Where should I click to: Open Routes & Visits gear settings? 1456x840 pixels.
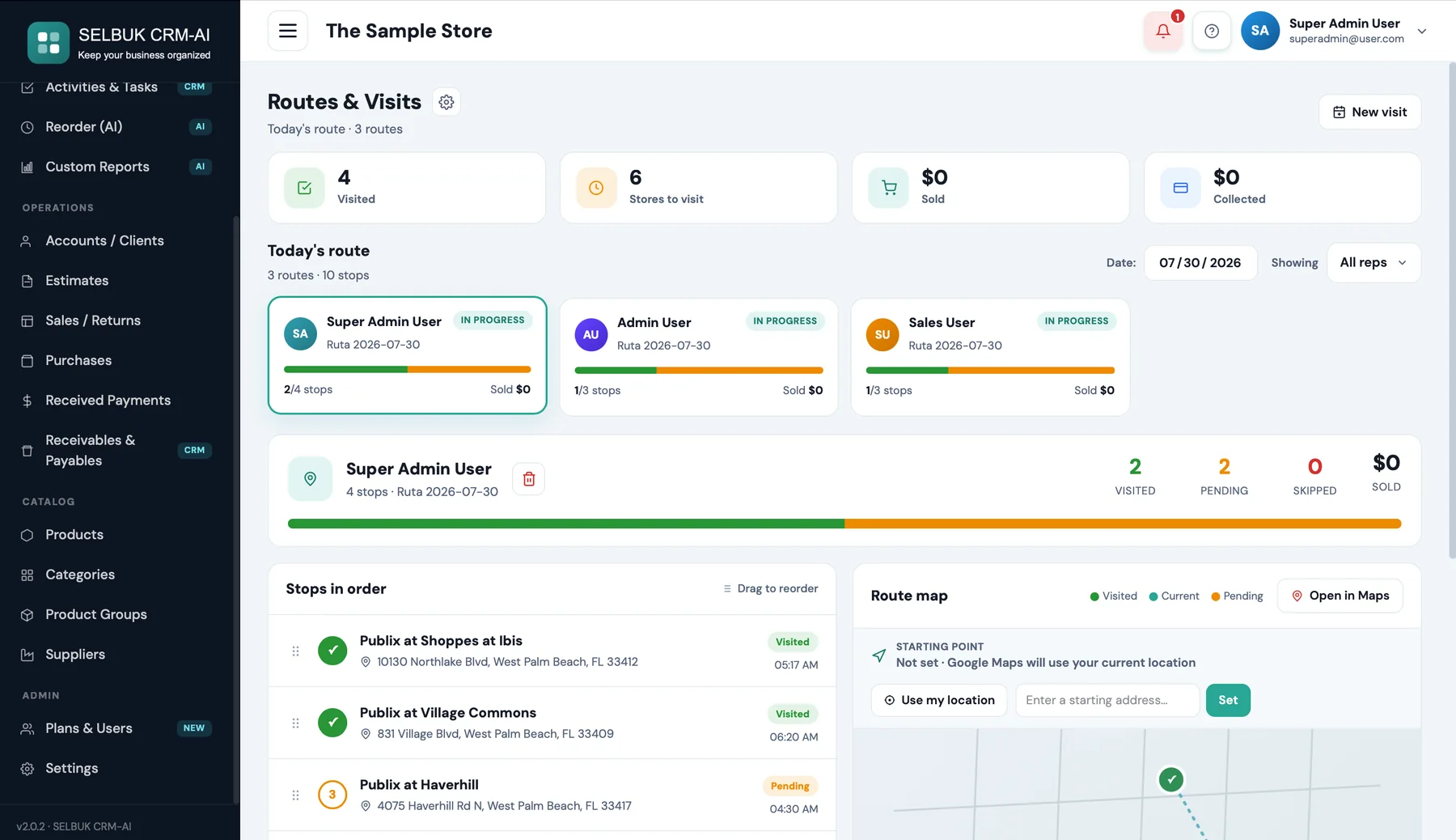447,102
